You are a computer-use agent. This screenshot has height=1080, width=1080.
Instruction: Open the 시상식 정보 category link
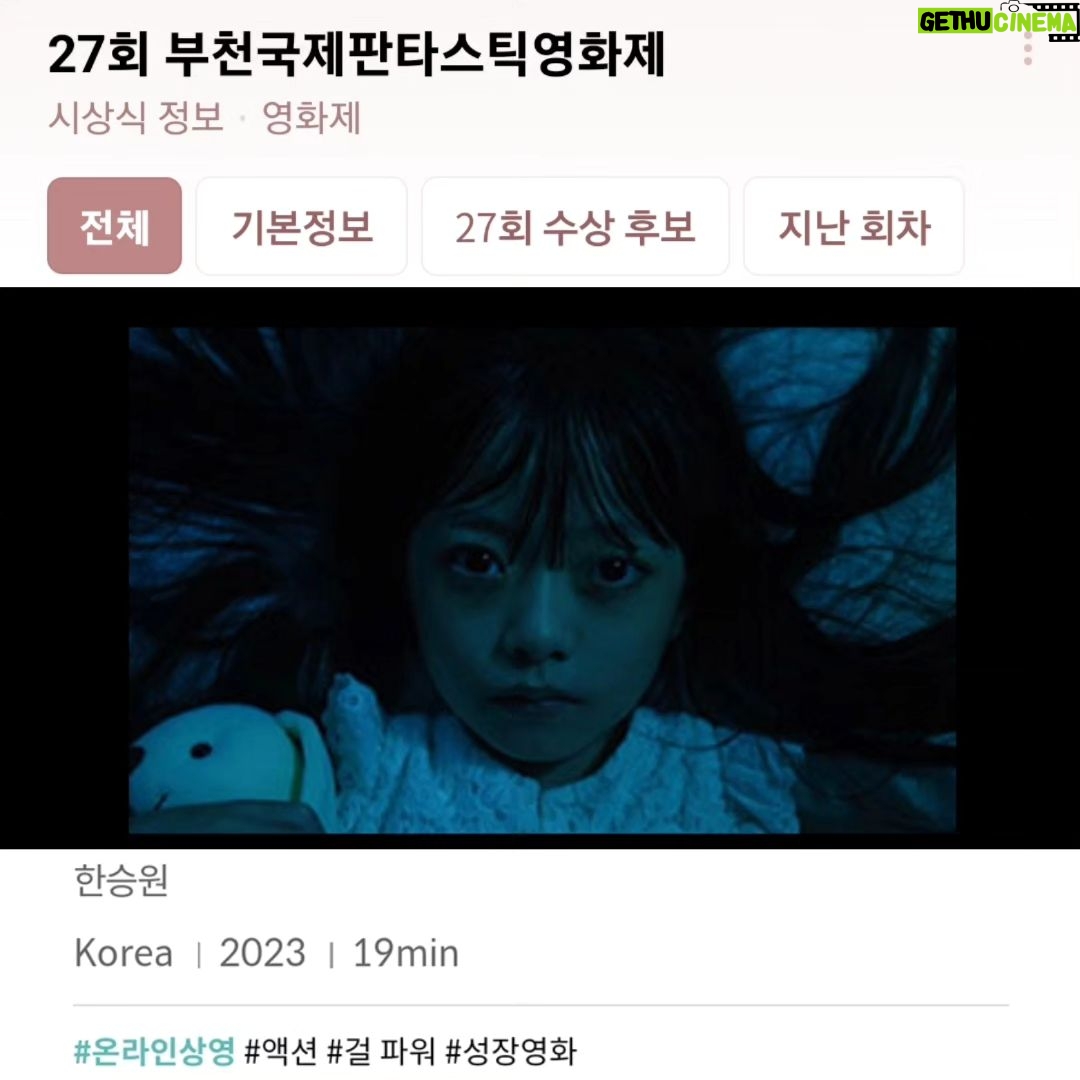coord(136,116)
